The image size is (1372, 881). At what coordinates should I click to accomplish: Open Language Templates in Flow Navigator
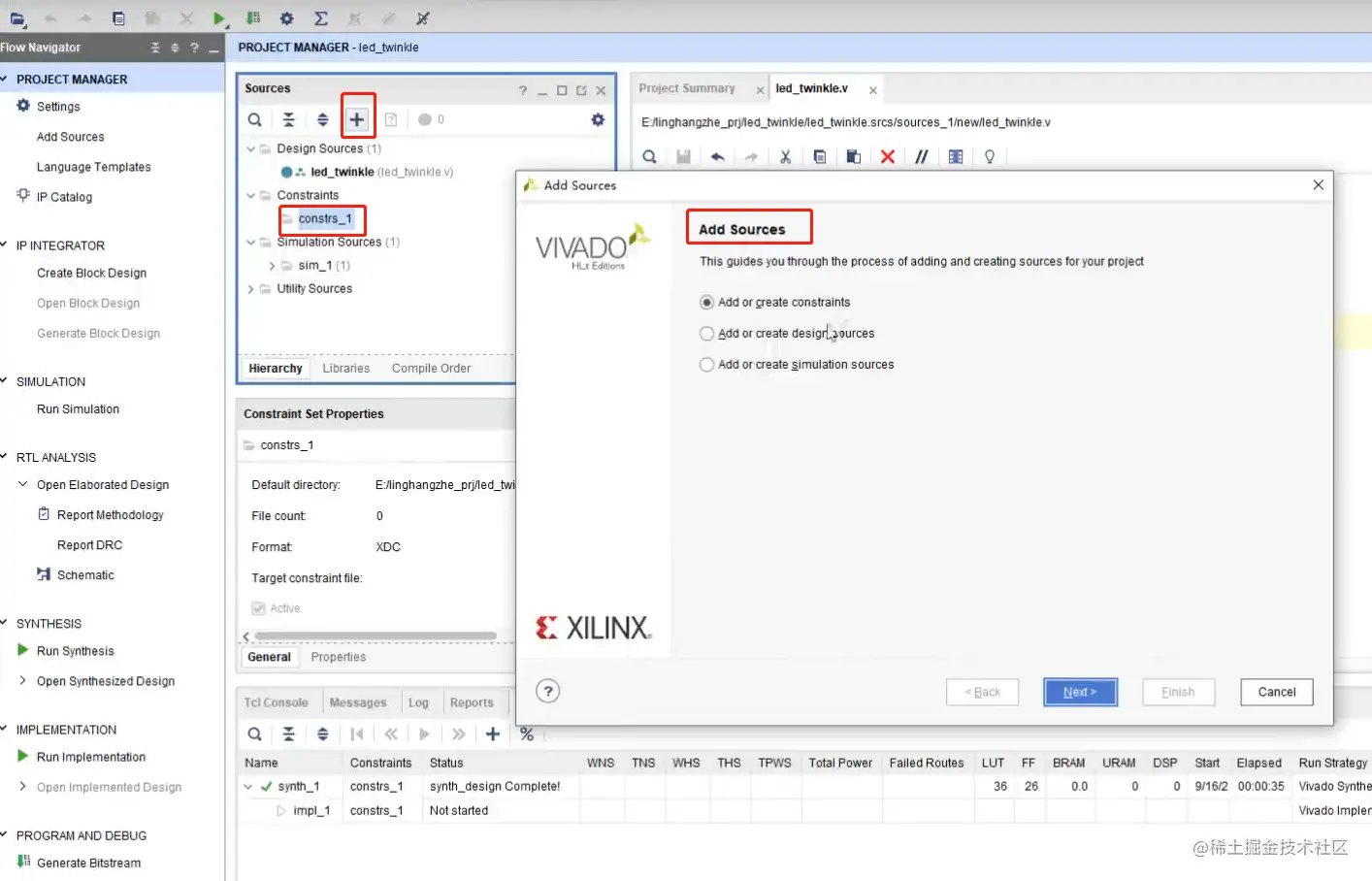tap(94, 167)
